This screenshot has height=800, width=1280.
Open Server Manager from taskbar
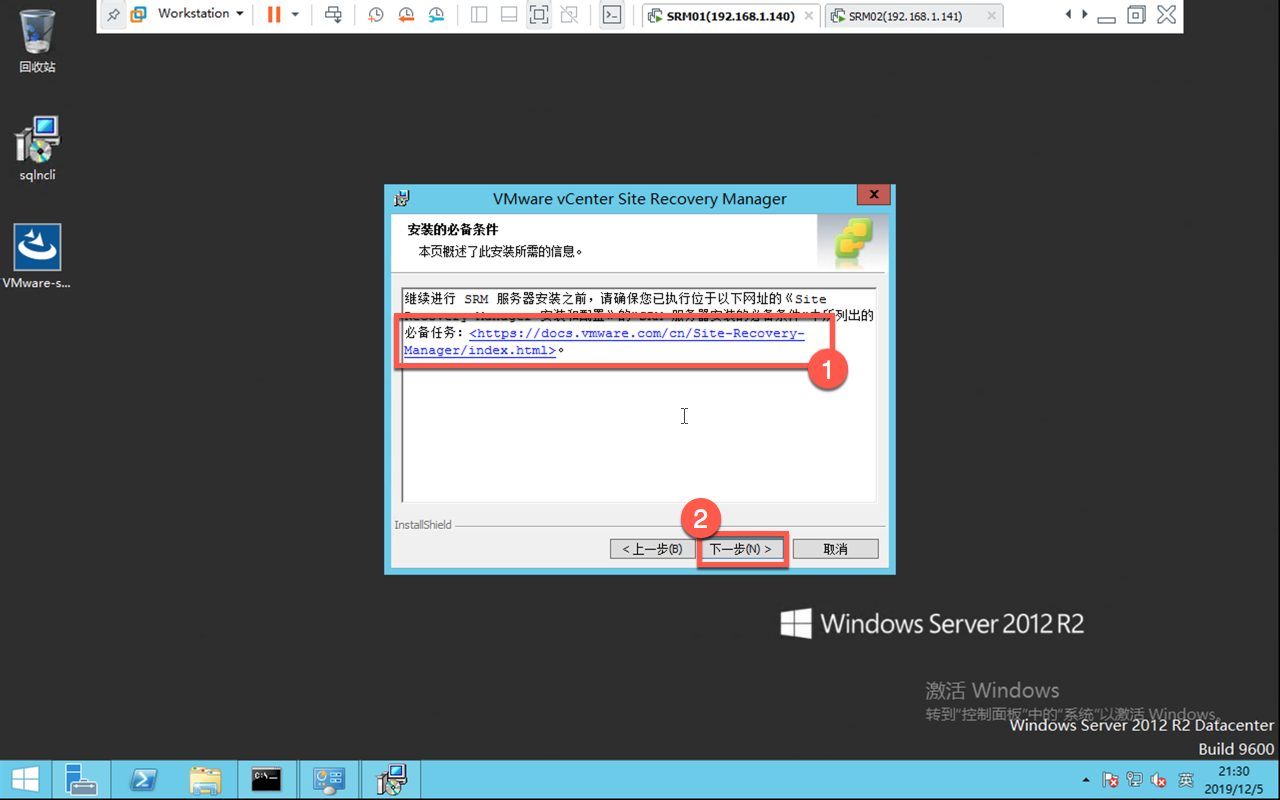(x=81, y=779)
